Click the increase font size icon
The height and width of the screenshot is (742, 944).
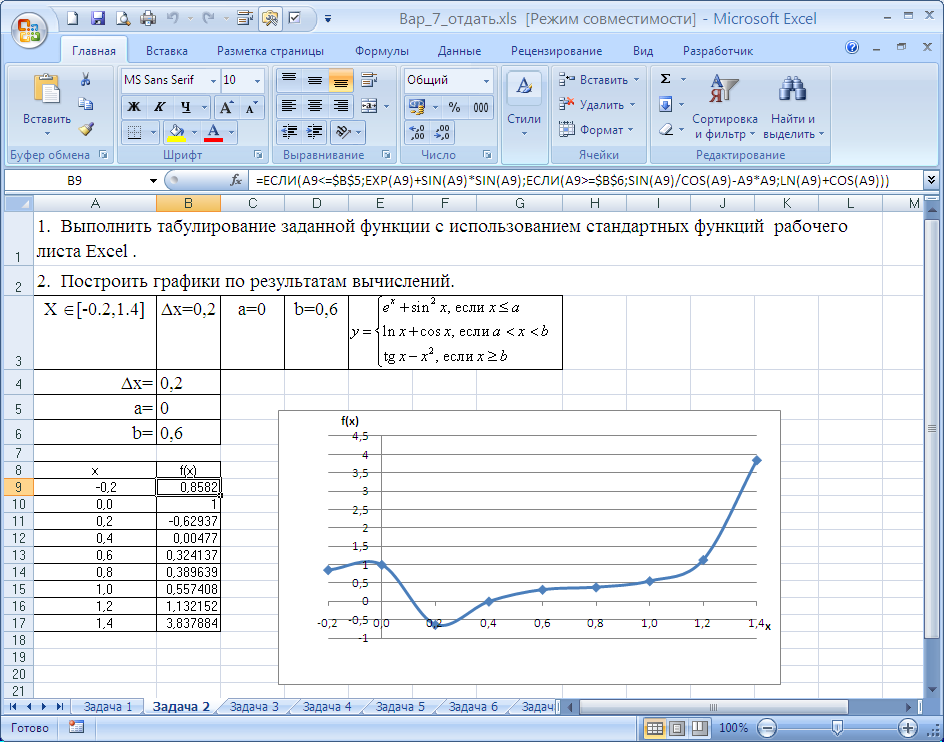[x=226, y=106]
